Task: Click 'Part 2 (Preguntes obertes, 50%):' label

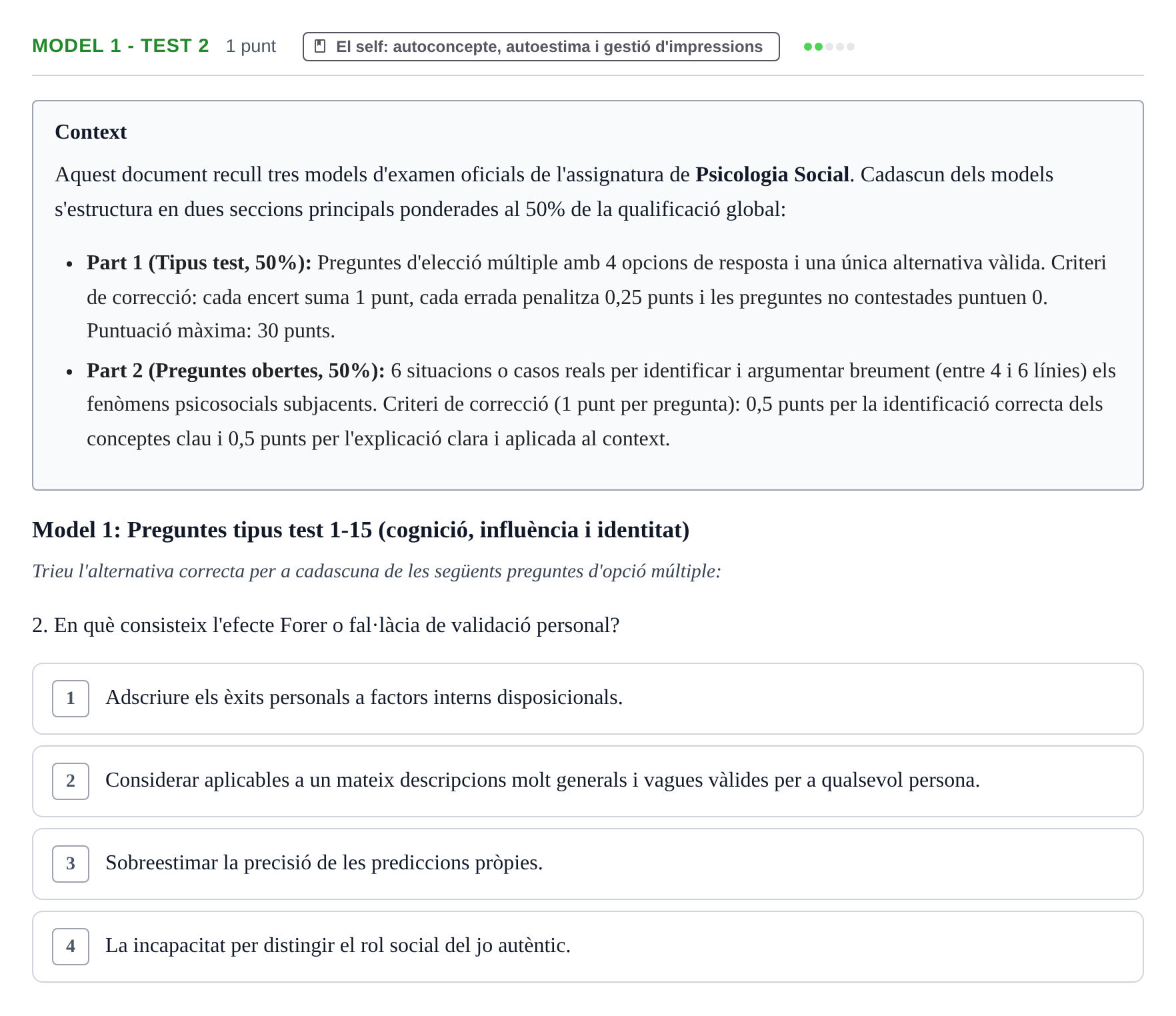Action: pos(236,371)
